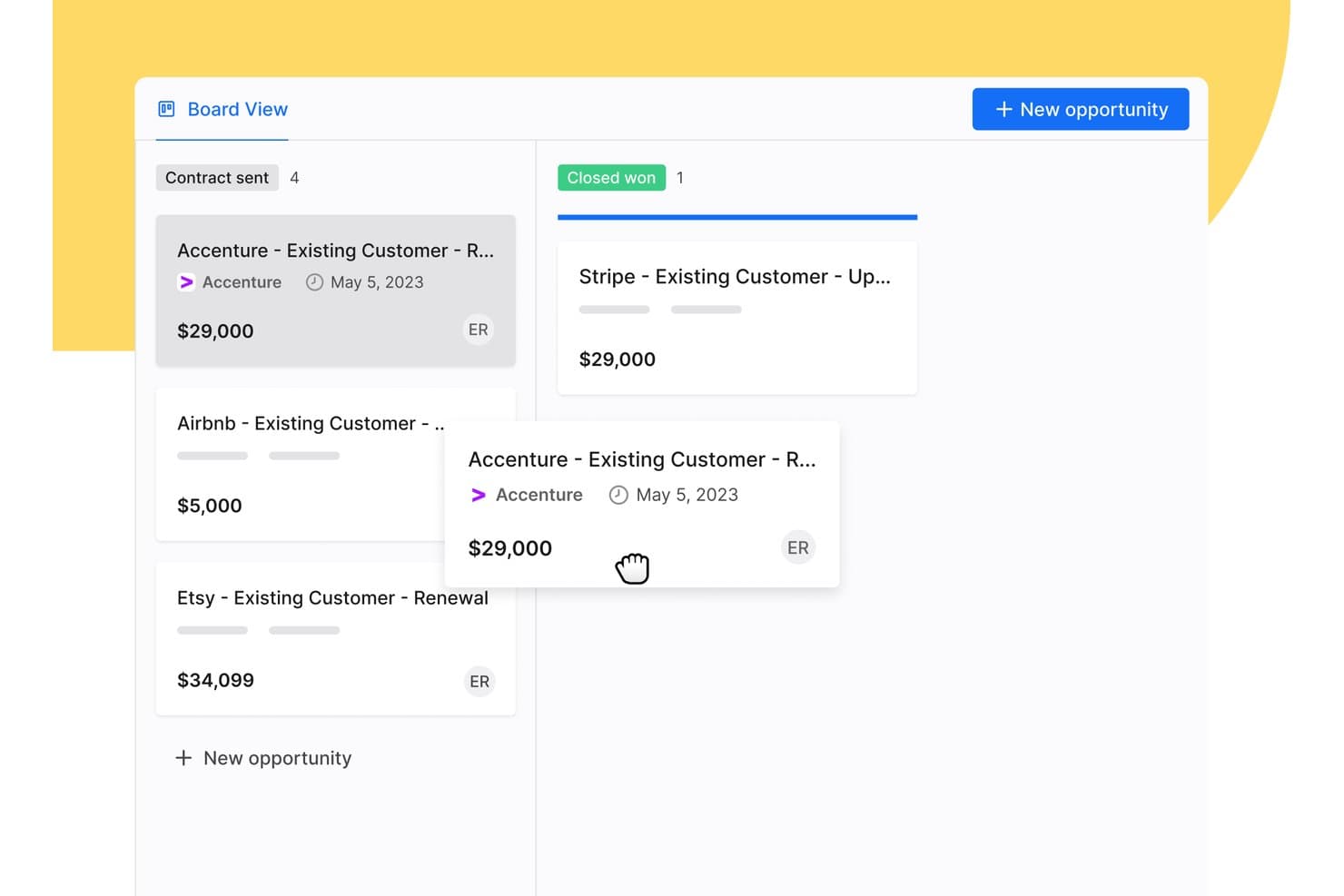This screenshot has height=896, width=1344.
Task: Click the $29,000 amount on dragged card
Action: pyautogui.click(x=510, y=548)
